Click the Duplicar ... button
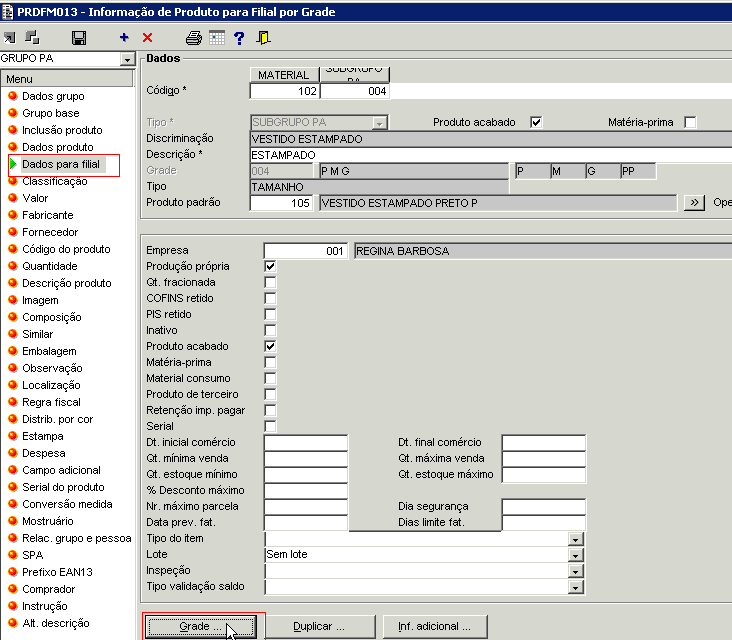The width and height of the screenshot is (732, 640). [x=319, y=626]
